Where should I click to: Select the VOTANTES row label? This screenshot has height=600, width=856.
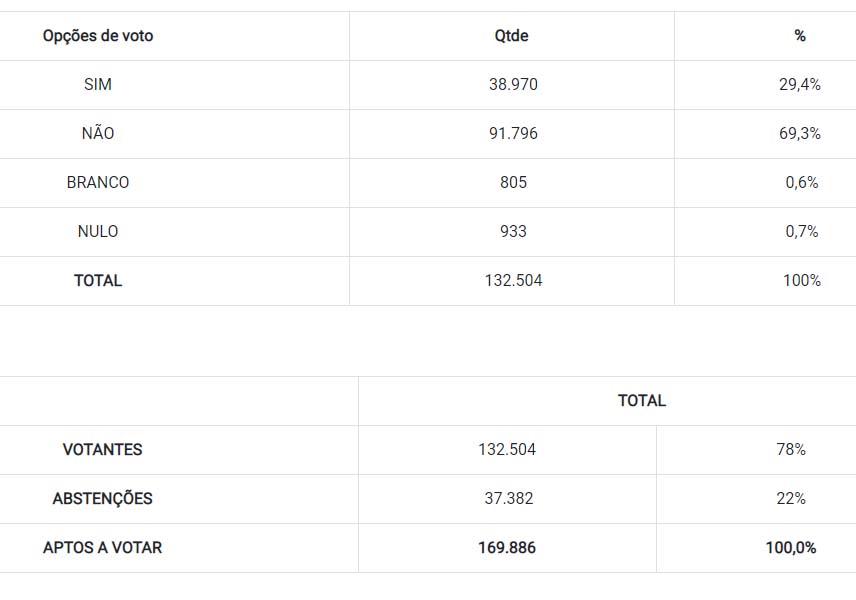(102, 449)
